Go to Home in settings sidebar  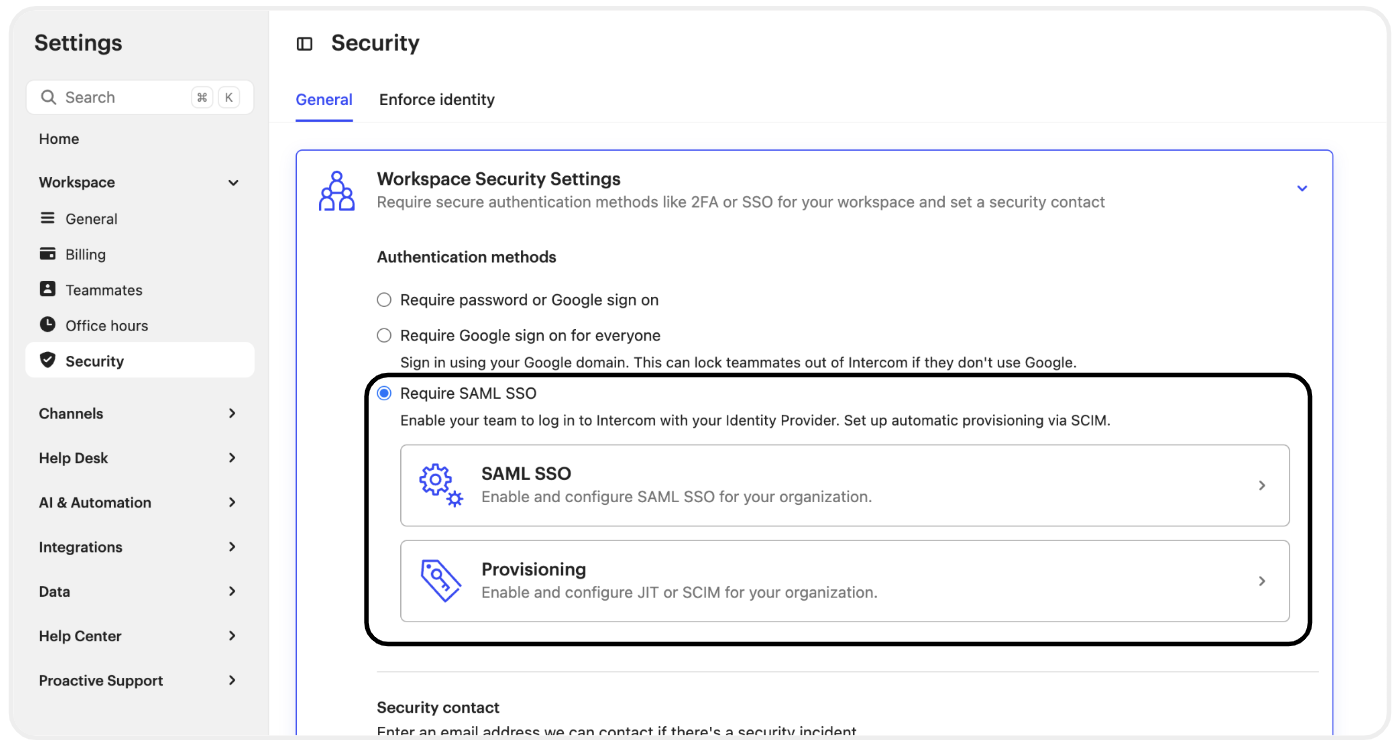click(x=59, y=139)
